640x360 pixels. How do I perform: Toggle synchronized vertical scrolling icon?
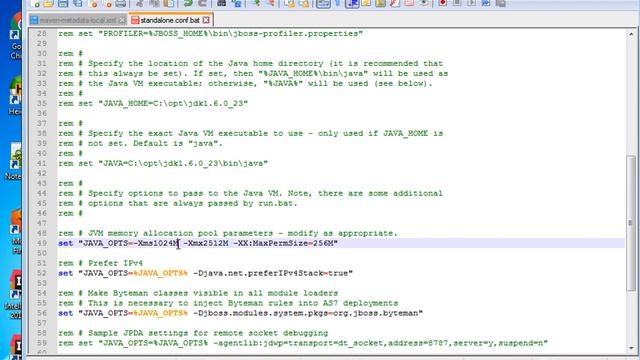290,4
